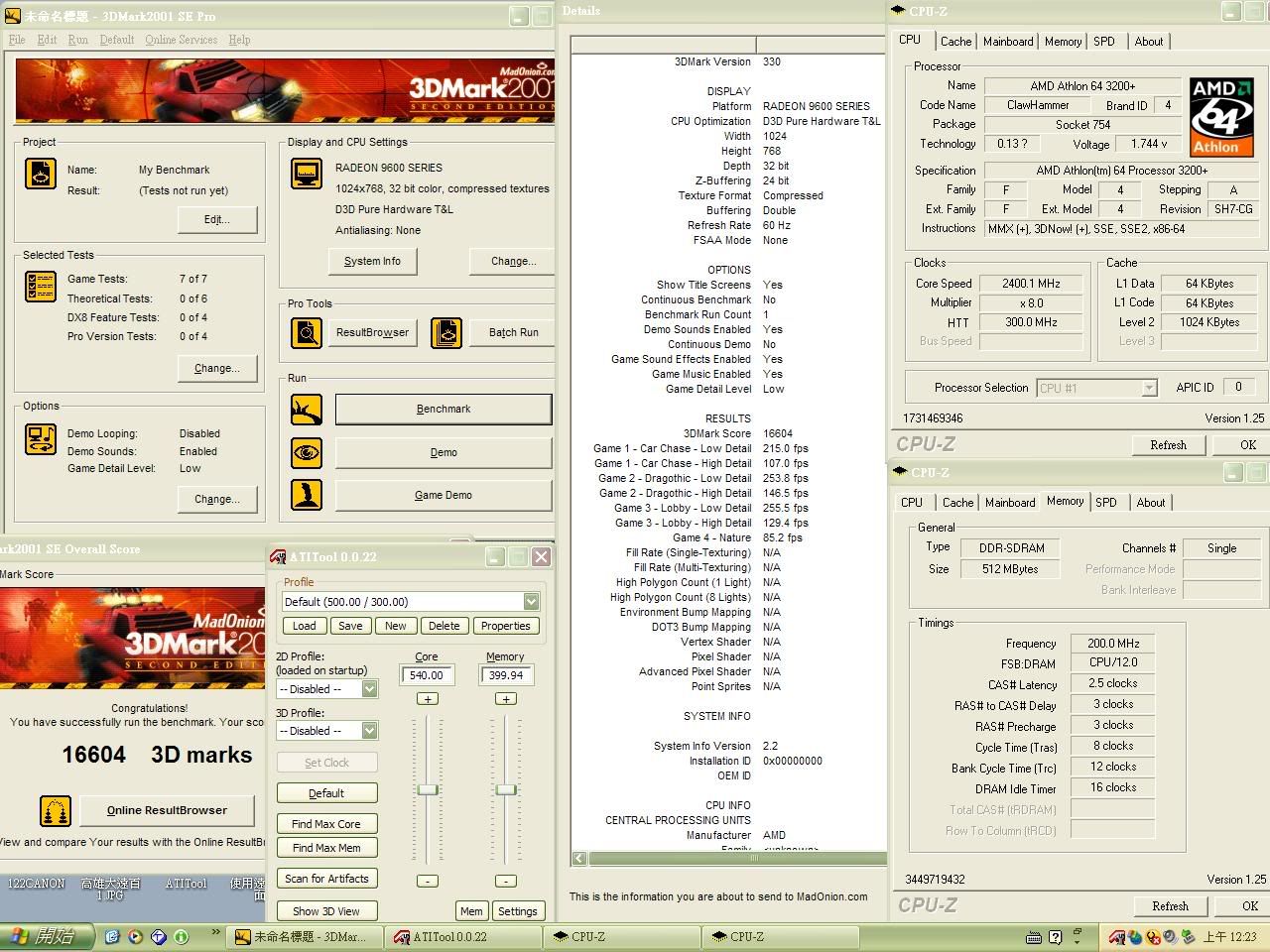Open the Project Edit monitor icon
The width and height of the screenshot is (1270, 952).
click(41, 174)
